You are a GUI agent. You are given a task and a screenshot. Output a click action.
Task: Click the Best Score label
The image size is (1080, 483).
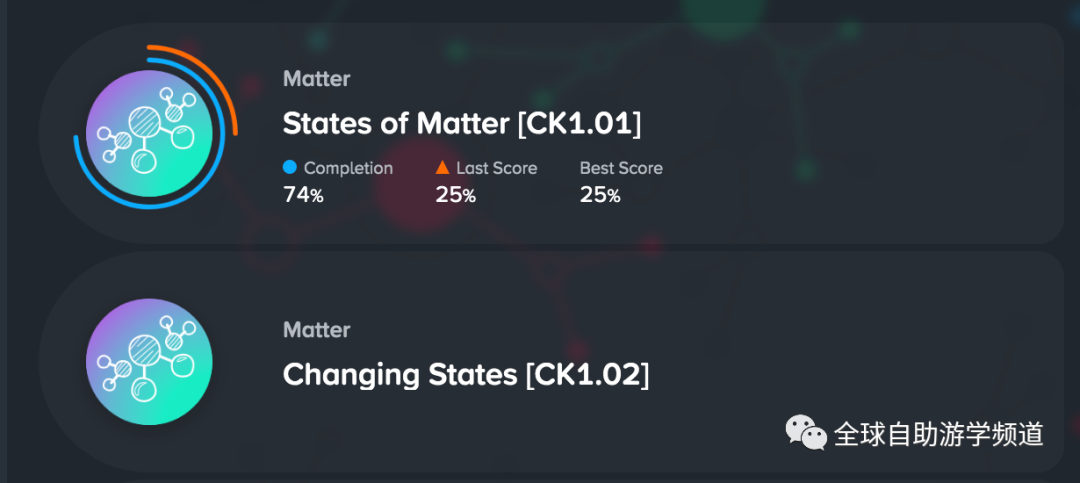point(621,168)
